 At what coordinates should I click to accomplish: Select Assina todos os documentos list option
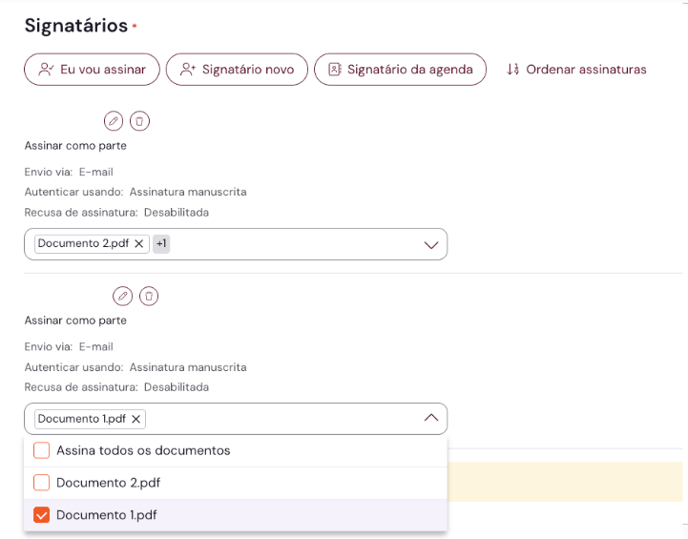coord(143,451)
